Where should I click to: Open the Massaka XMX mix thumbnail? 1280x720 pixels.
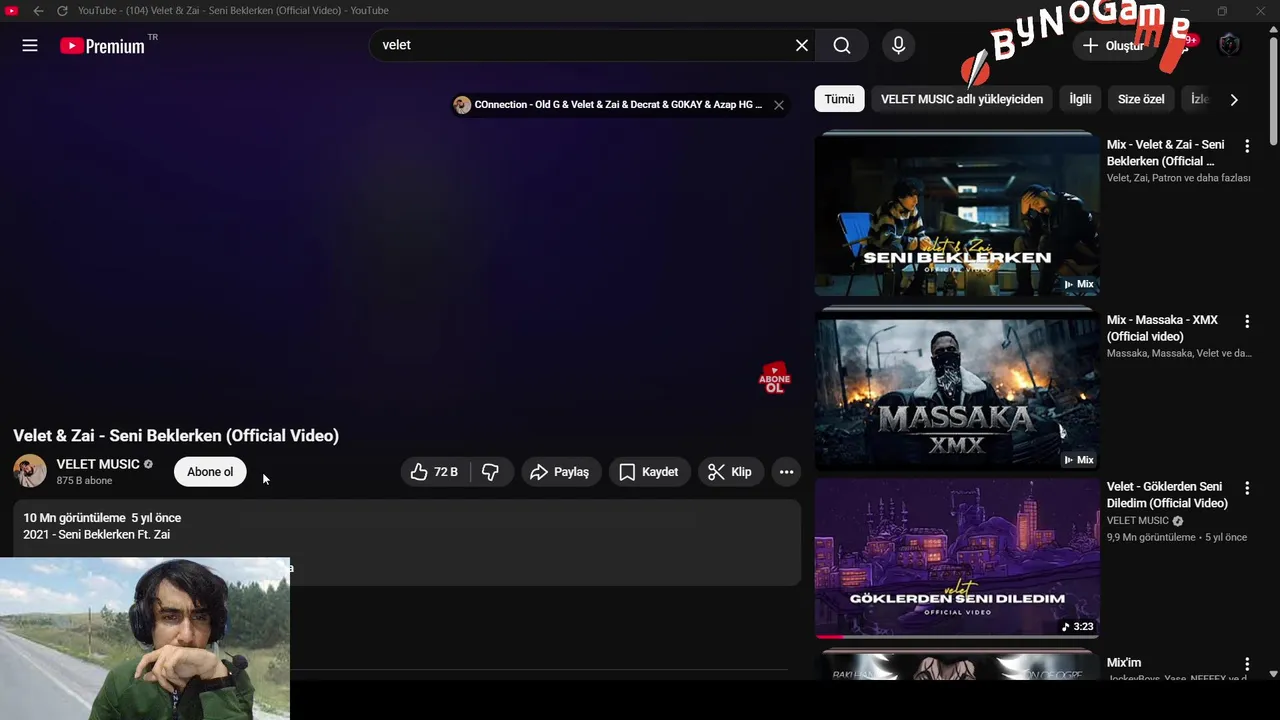pyautogui.click(x=957, y=390)
